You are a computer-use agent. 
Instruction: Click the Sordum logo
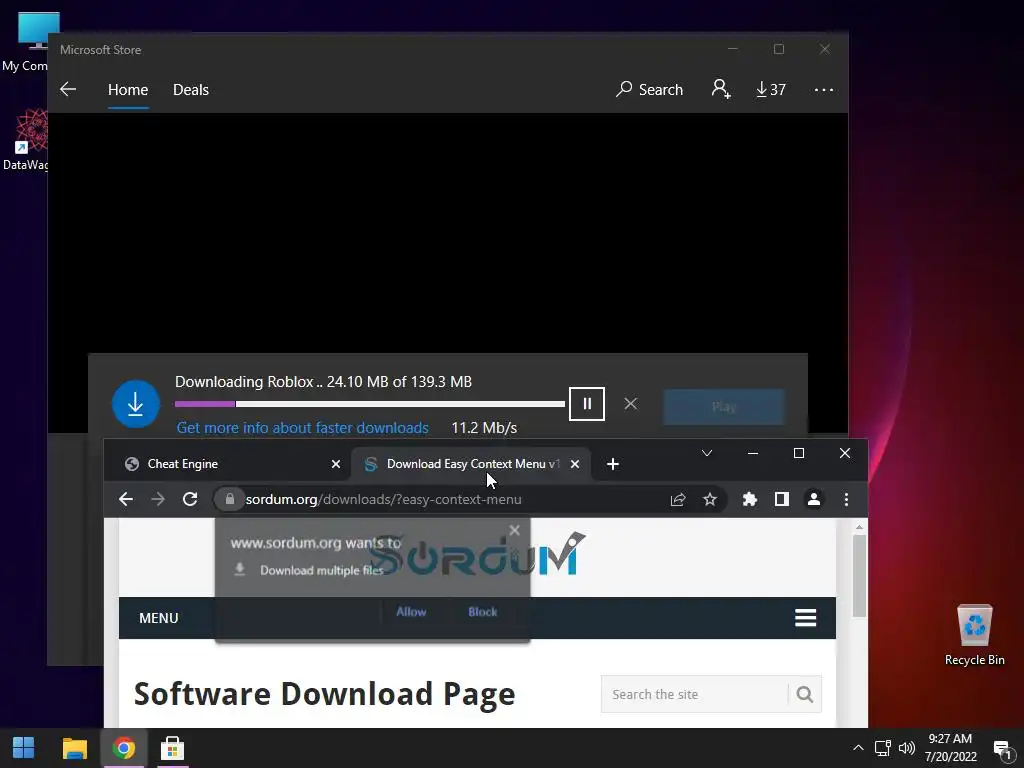477,554
